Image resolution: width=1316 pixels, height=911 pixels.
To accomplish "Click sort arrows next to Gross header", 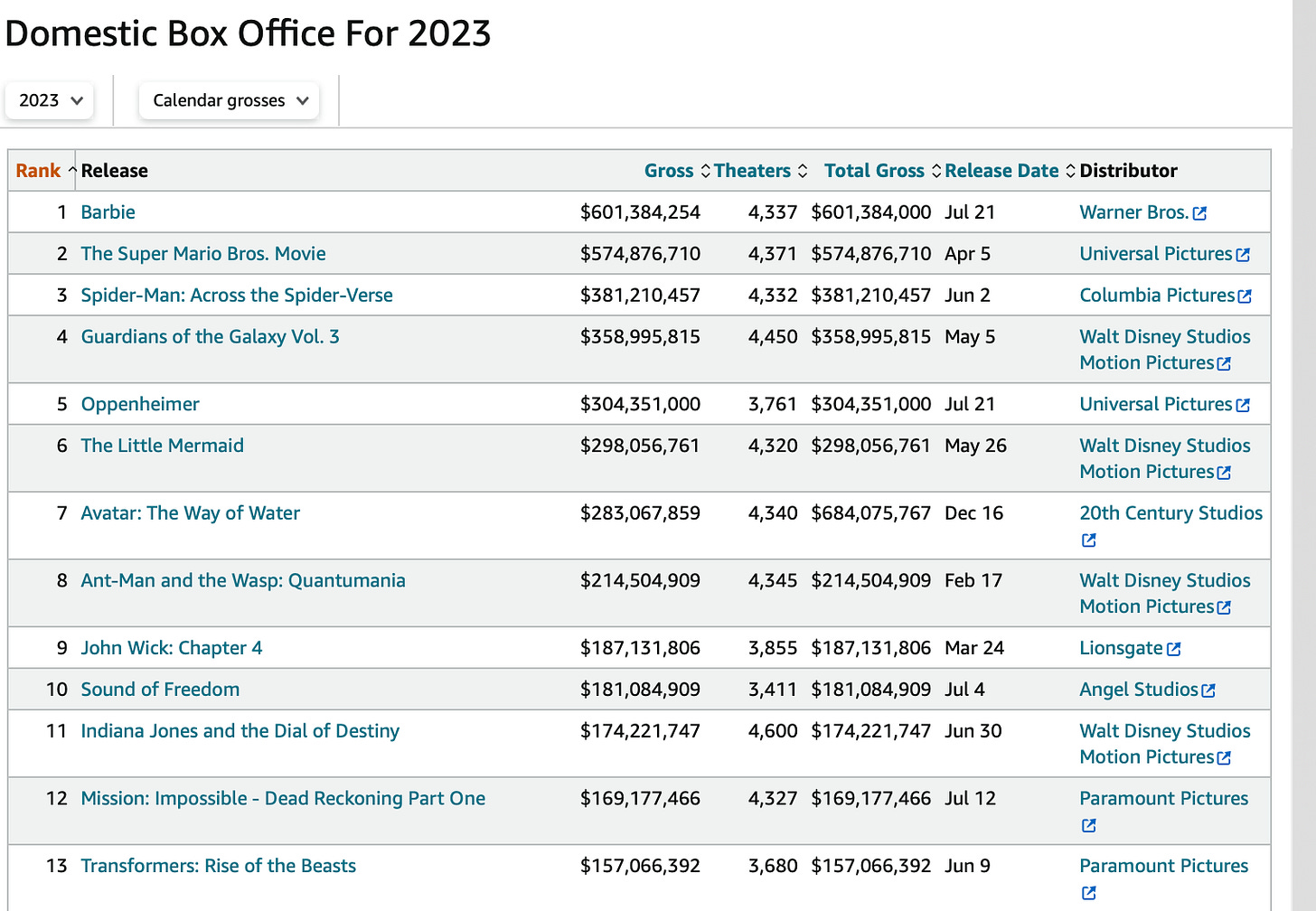I will coord(706,171).
